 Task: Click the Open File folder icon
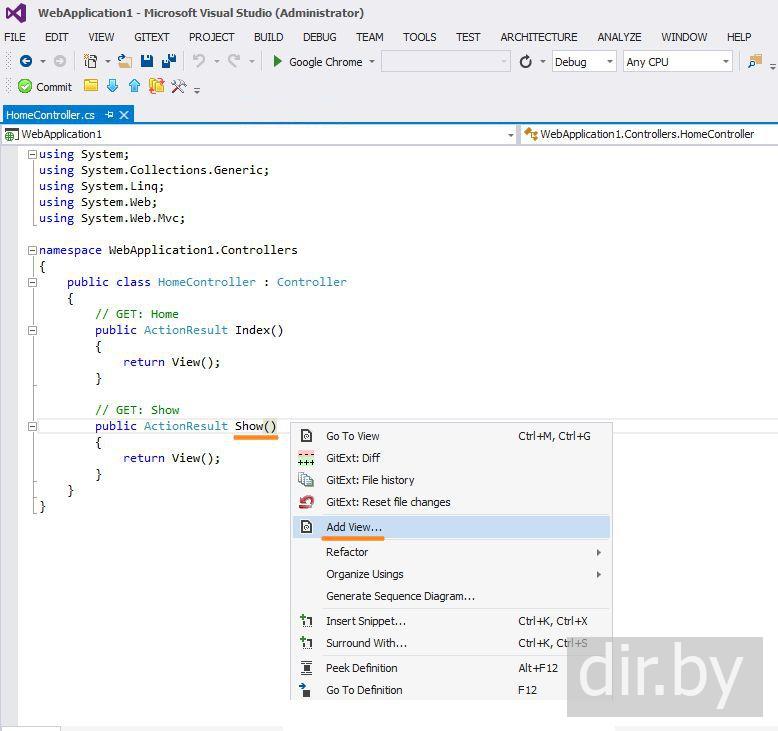coord(125,61)
